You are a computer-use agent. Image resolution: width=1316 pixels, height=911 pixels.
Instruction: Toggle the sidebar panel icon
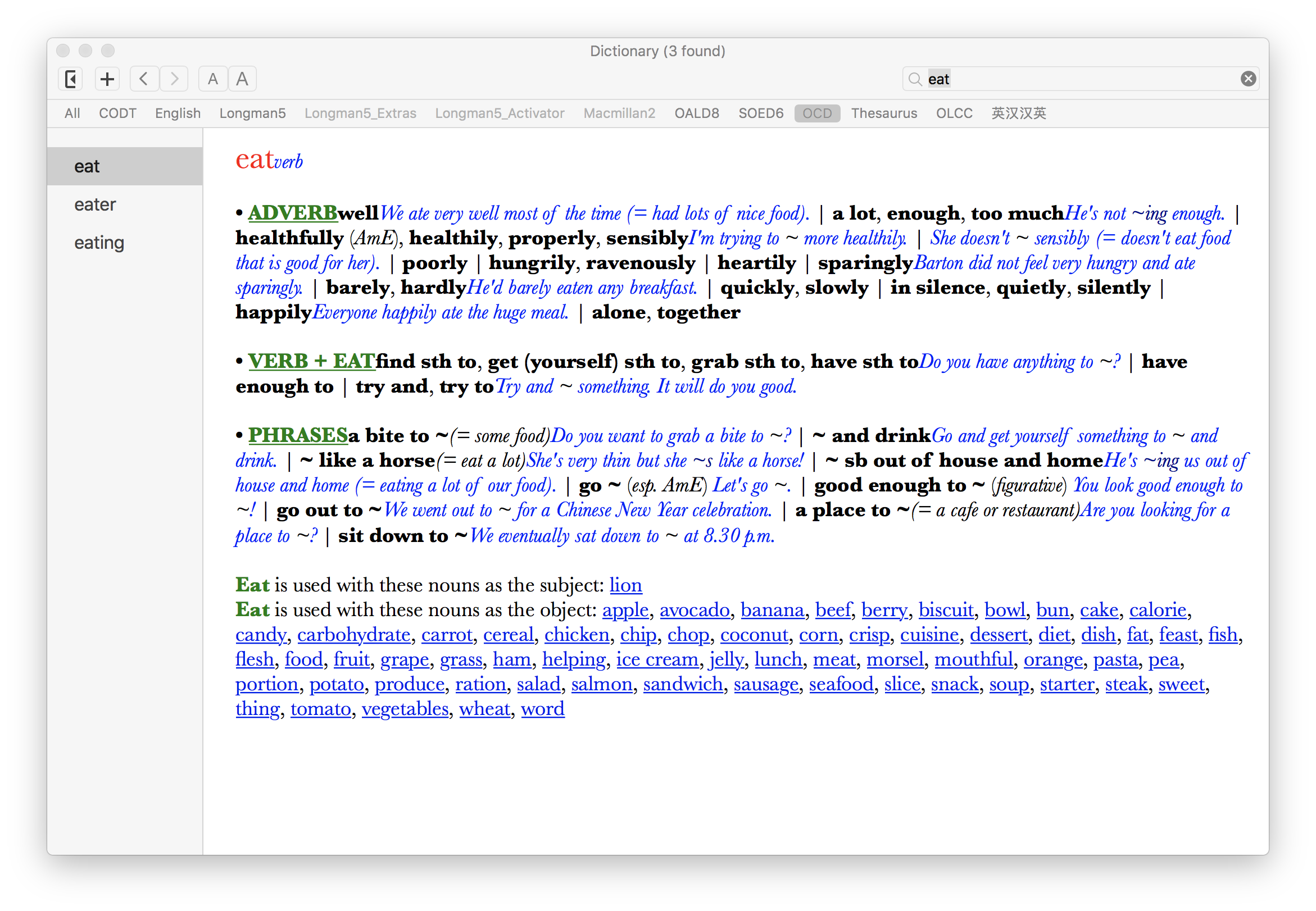[70, 79]
